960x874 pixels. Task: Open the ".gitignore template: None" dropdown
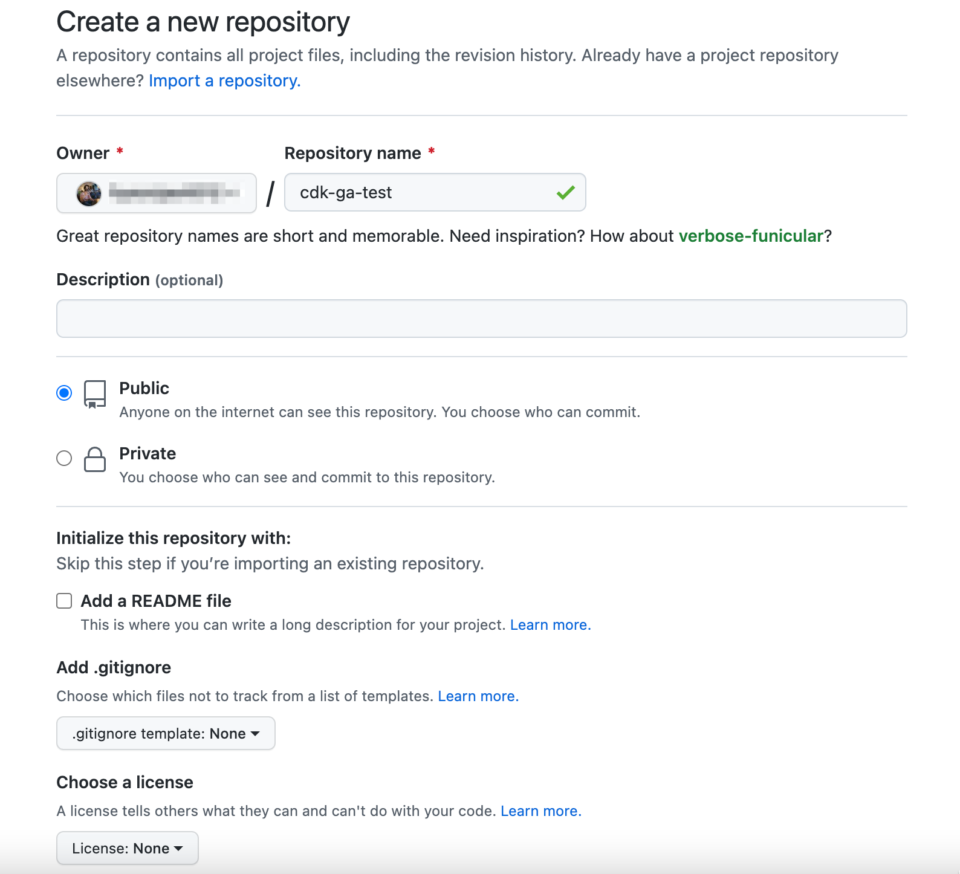tap(165, 733)
